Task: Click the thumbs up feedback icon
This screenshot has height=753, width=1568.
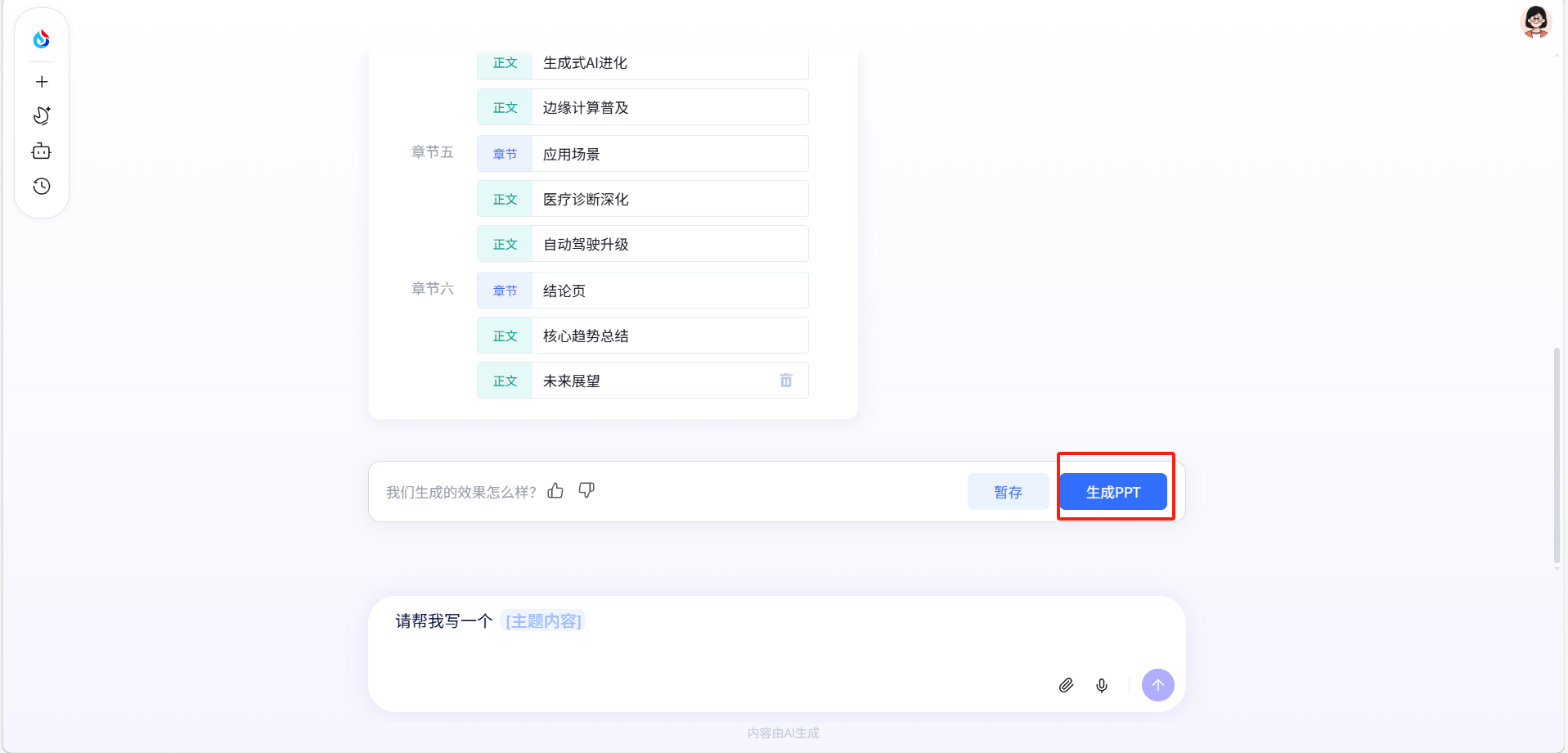Action: [555, 490]
